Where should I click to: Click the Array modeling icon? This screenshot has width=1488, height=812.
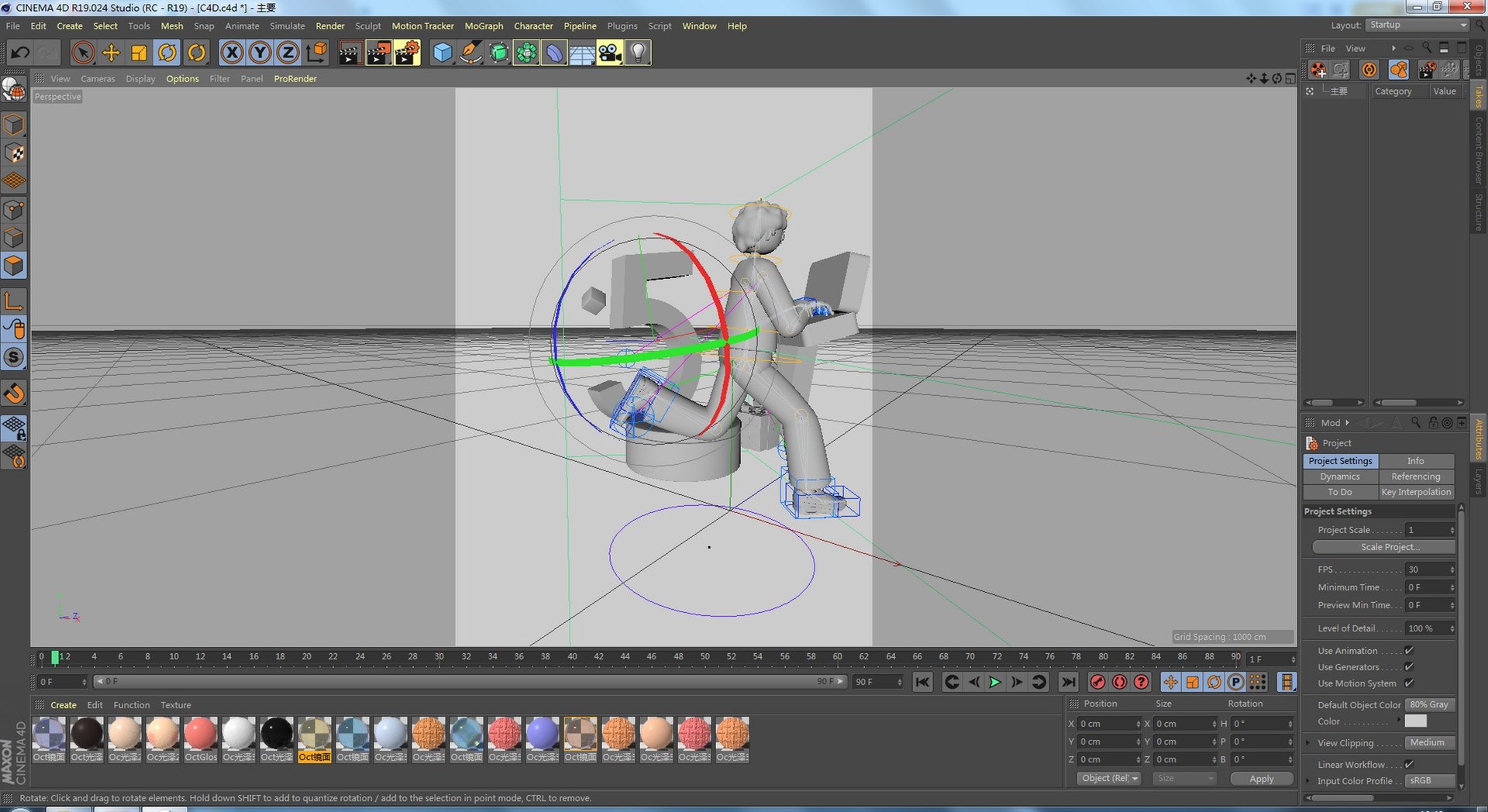(526, 53)
